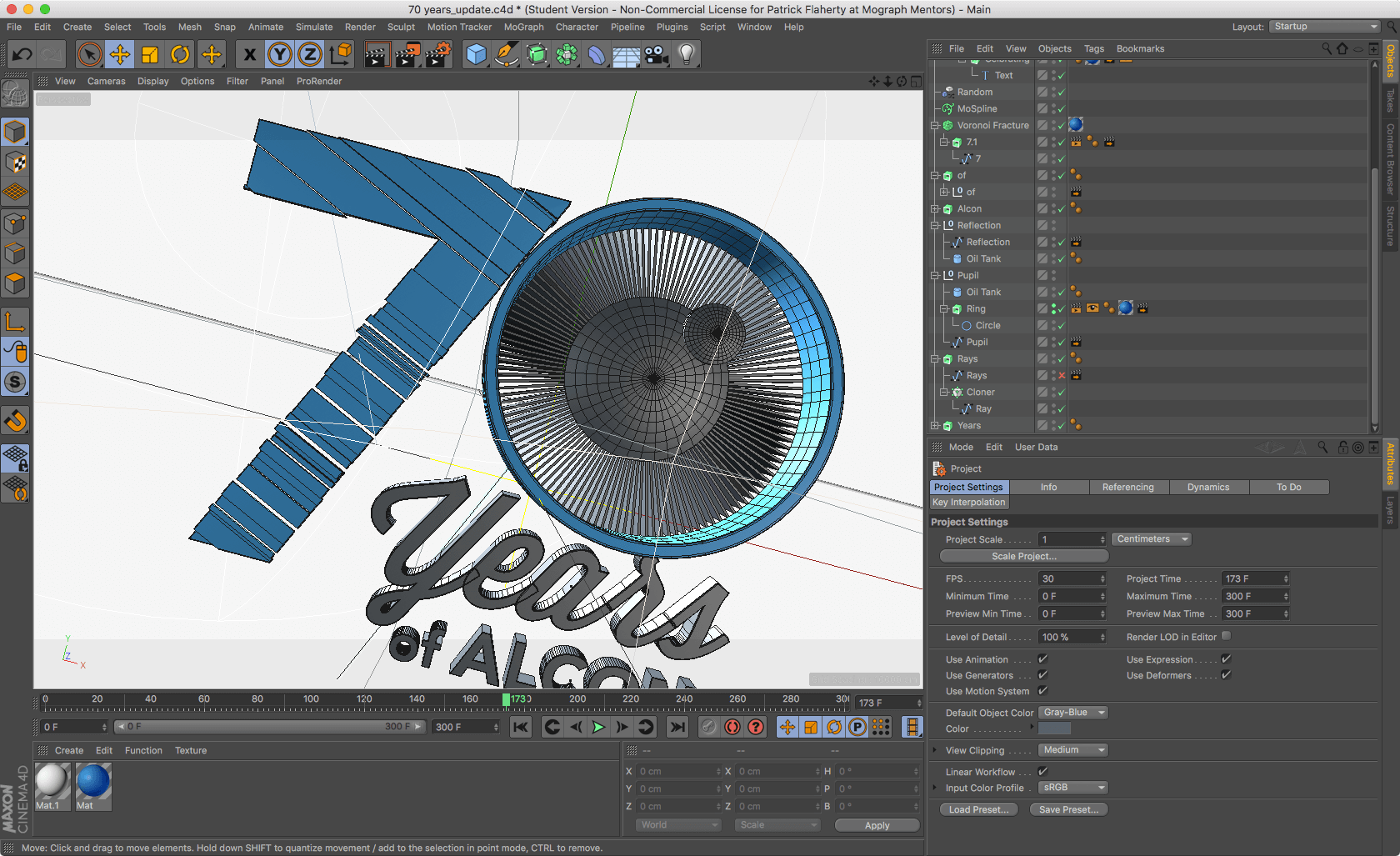The width and height of the screenshot is (1400, 856).
Task: Open Default Object Color dropdown
Action: [x=1073, y=713]
